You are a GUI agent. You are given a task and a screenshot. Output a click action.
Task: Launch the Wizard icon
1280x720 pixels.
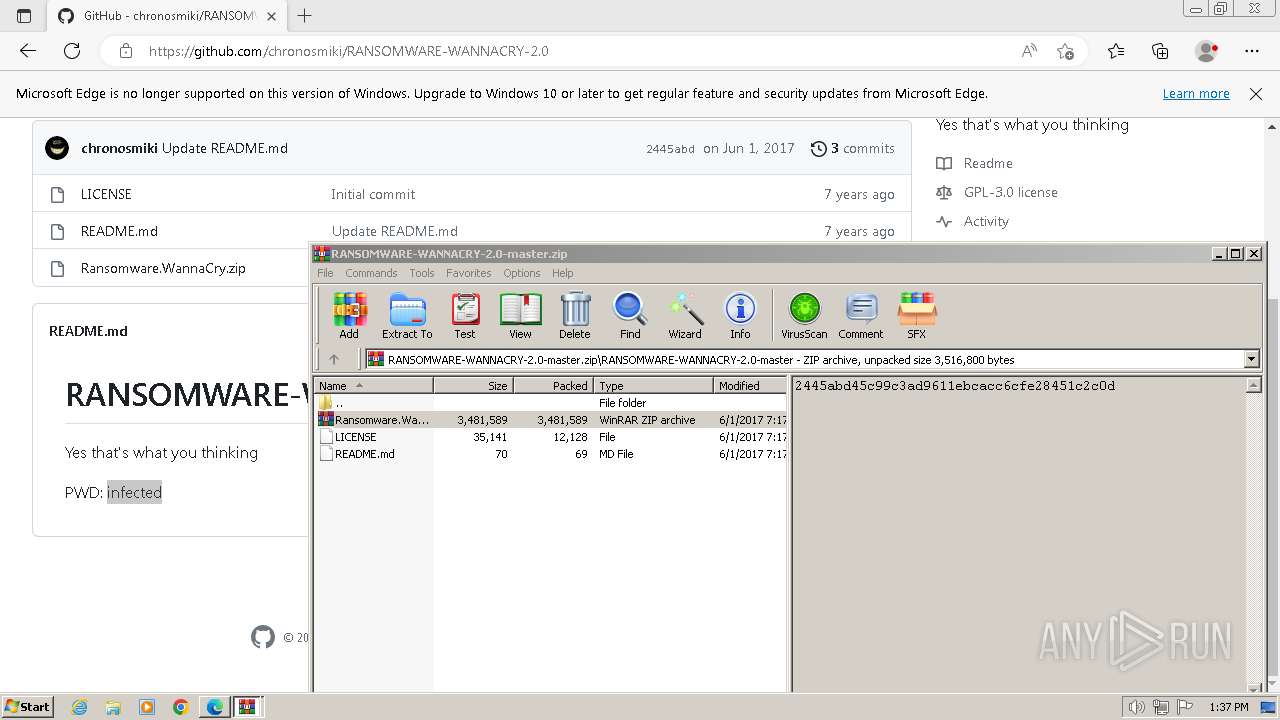685,316
